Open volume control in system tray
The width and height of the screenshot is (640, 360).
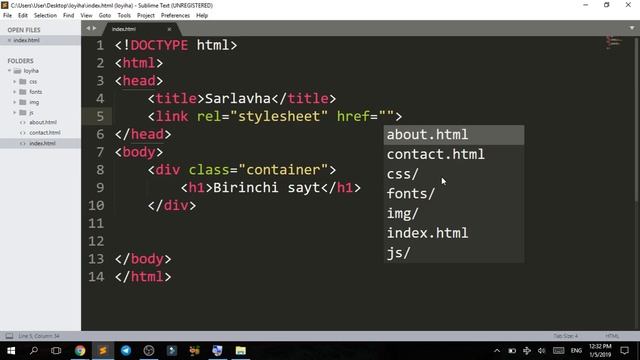click(x=542, y=351)
